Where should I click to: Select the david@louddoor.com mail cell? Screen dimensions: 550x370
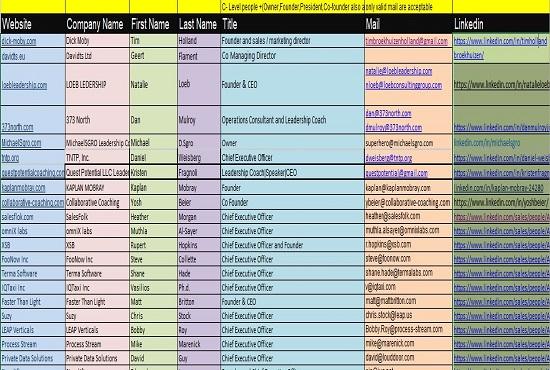pyautogui.click(x=408, y=358)
